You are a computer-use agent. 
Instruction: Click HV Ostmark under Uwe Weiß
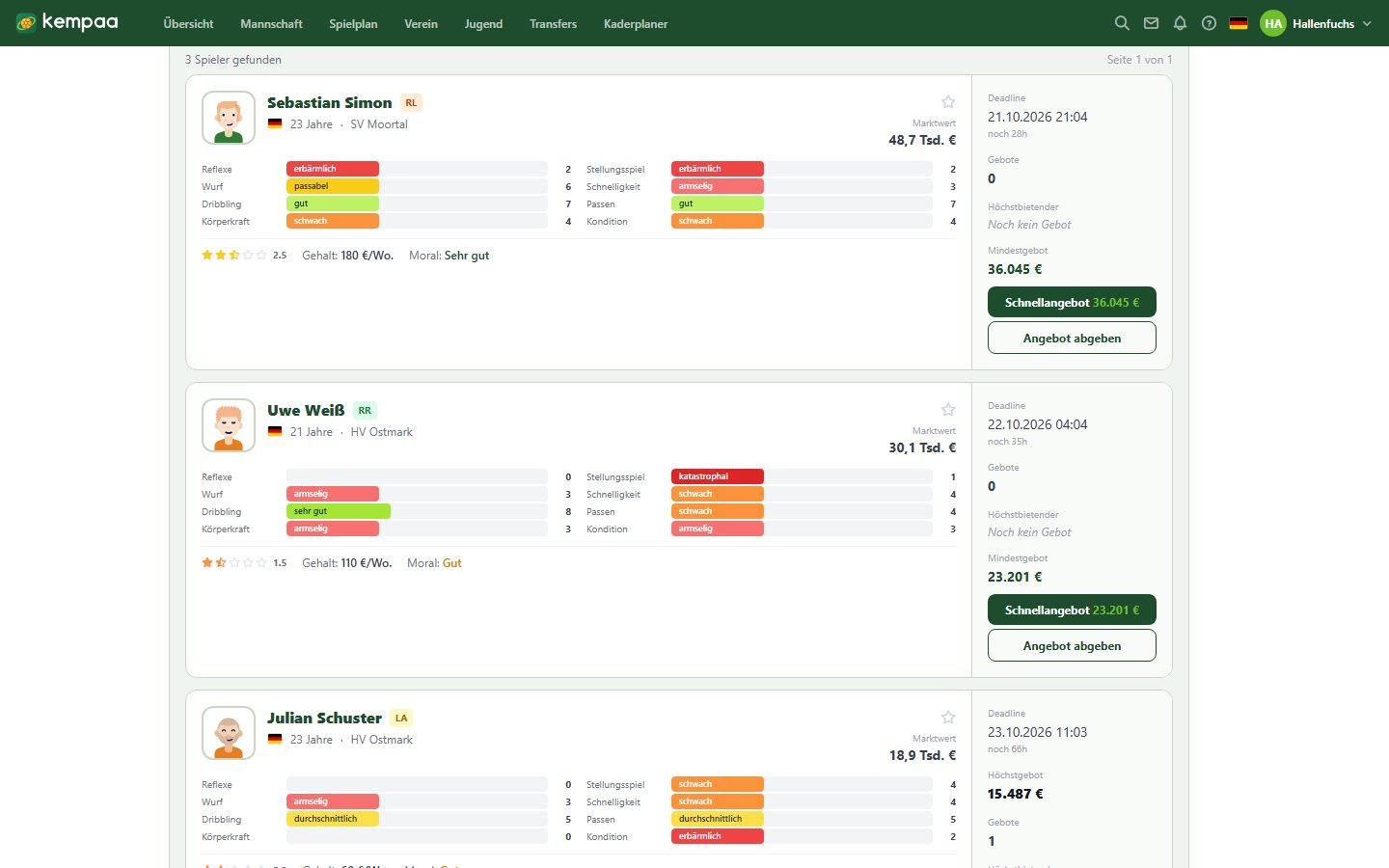tap(381, 432)
